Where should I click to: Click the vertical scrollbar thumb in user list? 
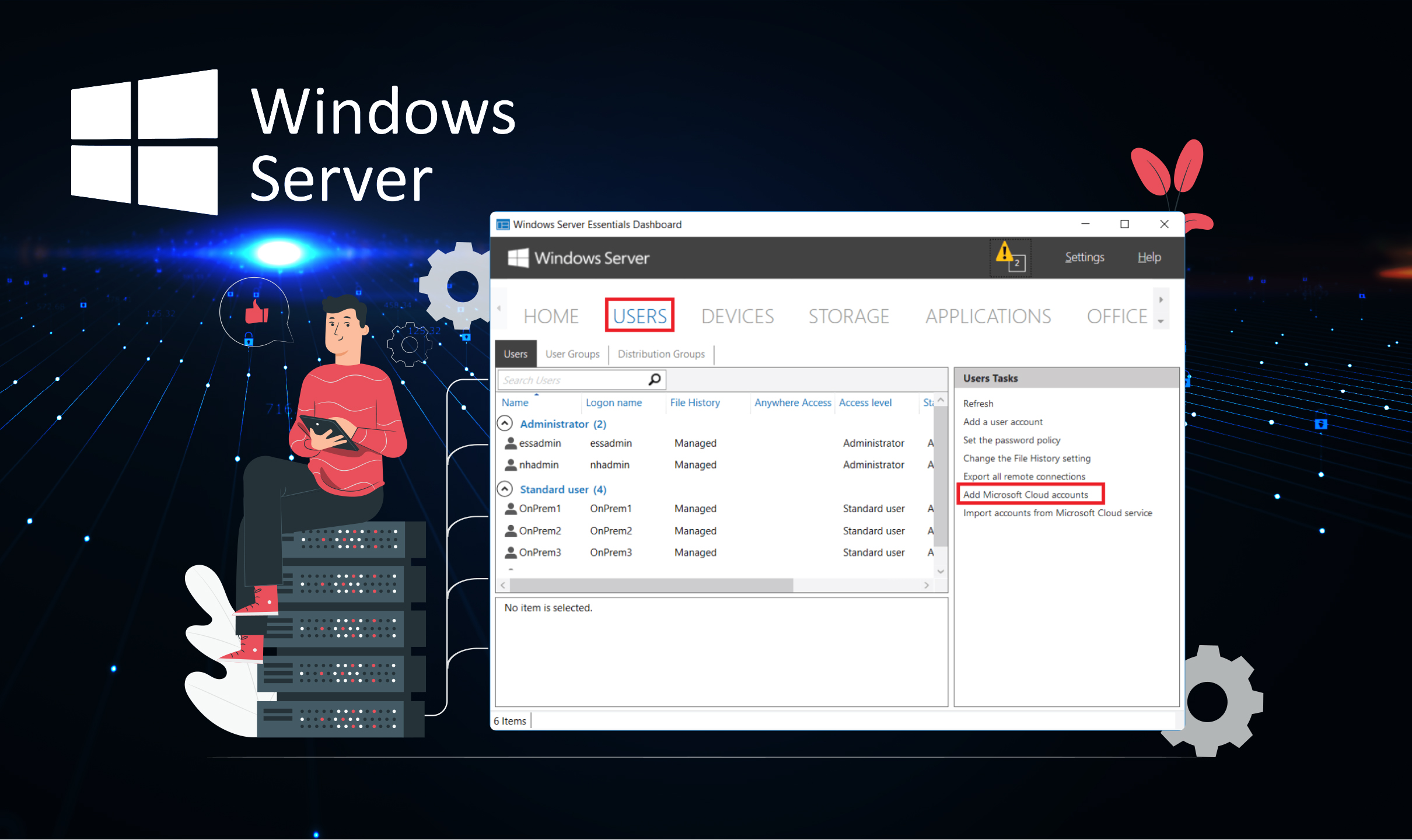940,477
